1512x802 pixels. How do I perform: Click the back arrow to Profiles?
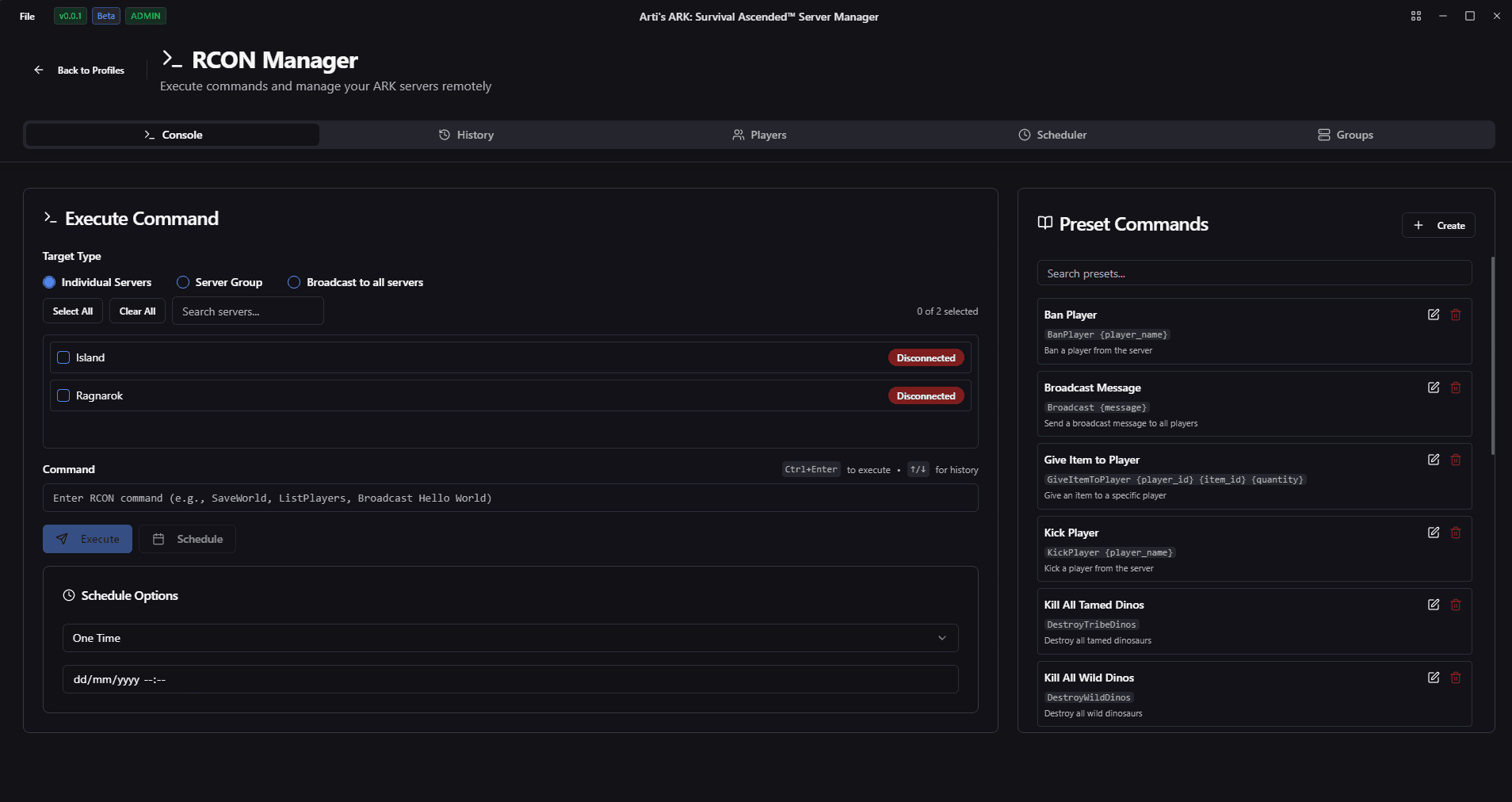39,70
